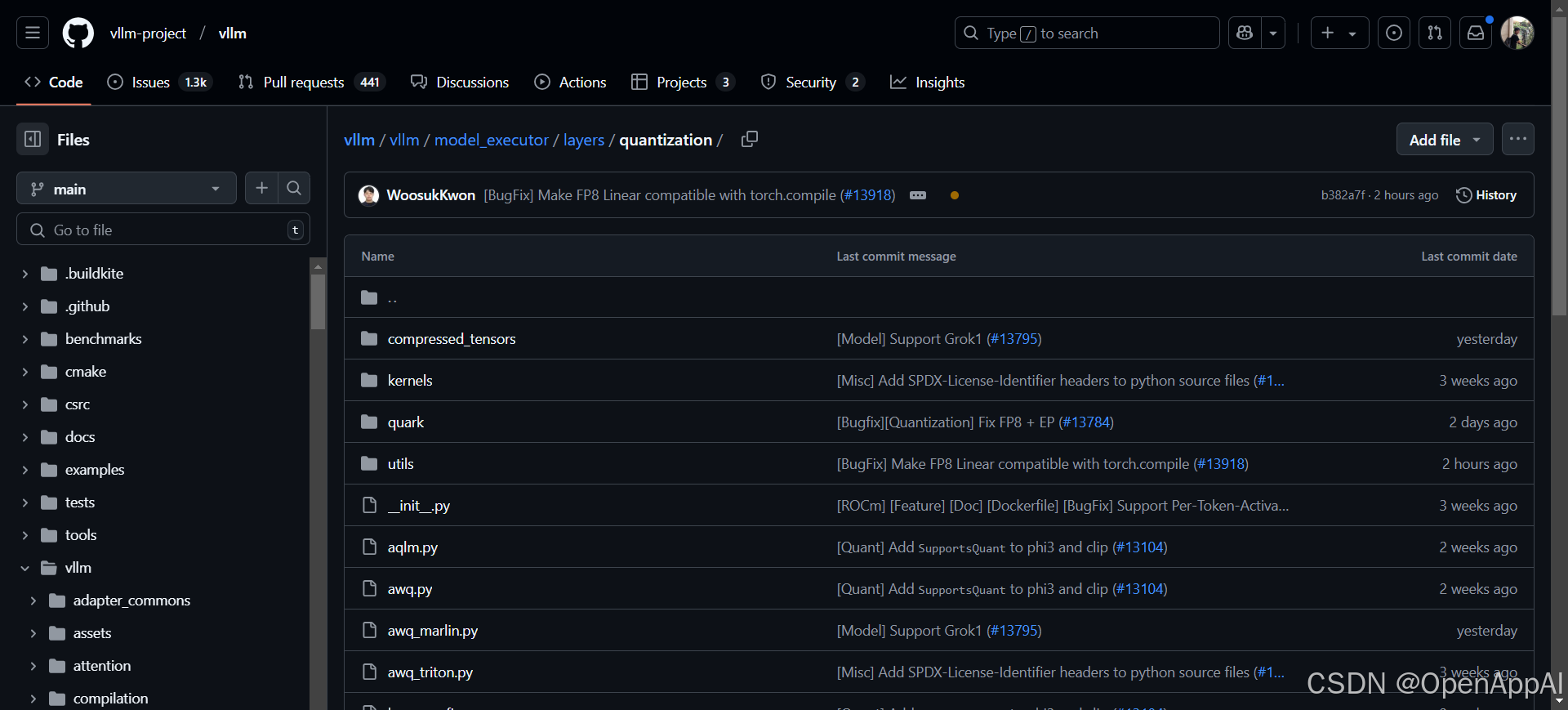The width and height of the screenshot is (1568, 710).
Task: Open kernels folder icon
Action: tap(369, 380)
